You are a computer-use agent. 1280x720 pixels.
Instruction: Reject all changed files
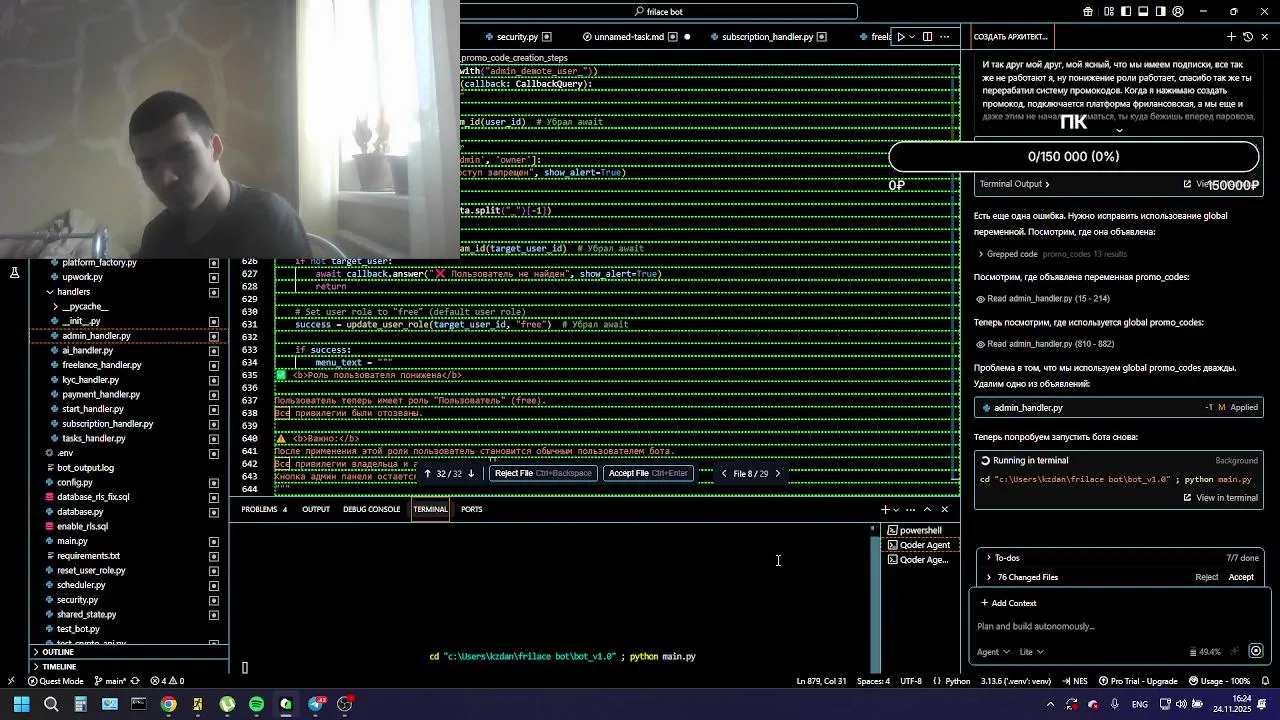click(1207, 577)
